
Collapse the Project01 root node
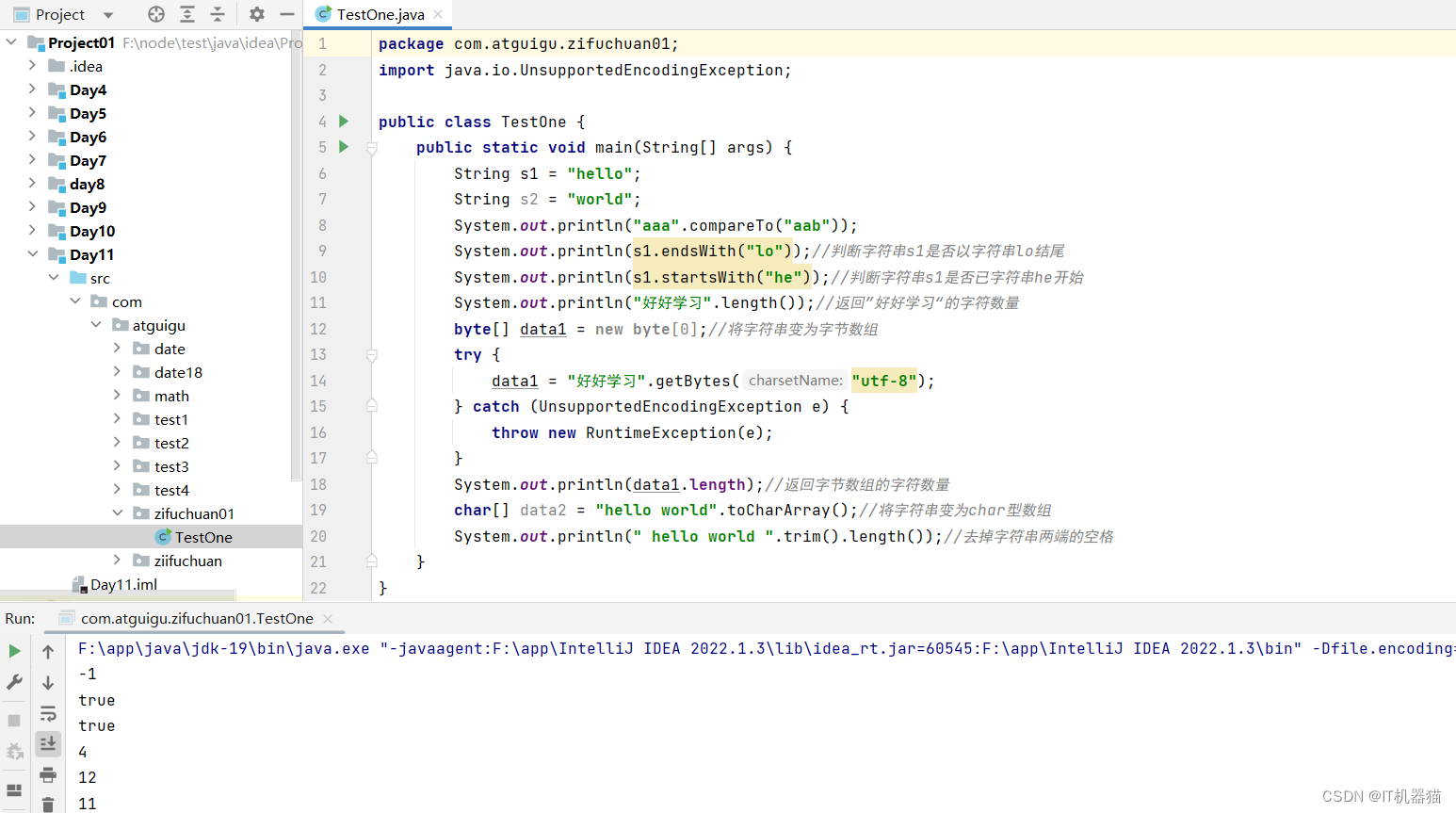click(11, 42)
